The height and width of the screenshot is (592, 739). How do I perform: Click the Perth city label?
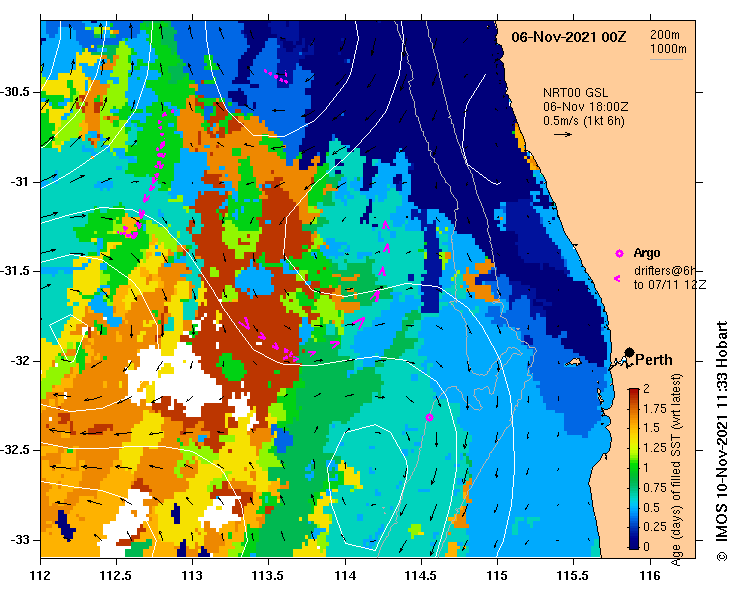(x=654, y=360)
